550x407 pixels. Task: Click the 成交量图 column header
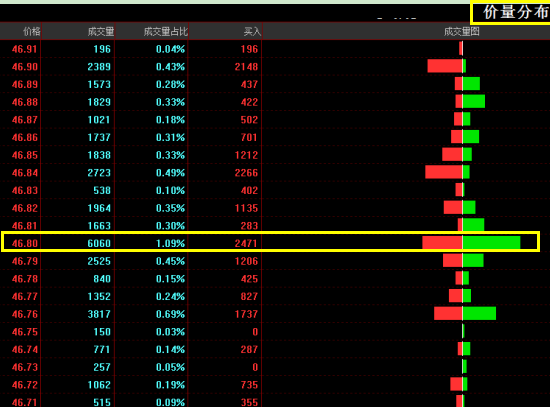[462, 32]
